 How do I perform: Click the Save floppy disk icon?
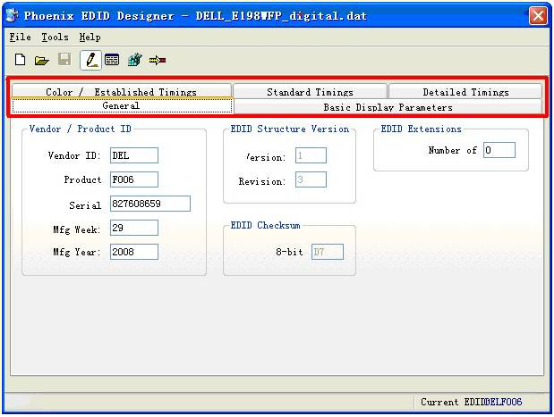click(64, 59)
